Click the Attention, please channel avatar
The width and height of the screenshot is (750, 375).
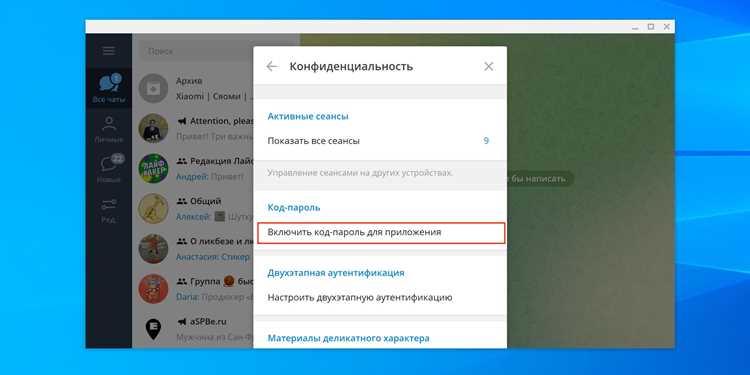pos(154,129)
